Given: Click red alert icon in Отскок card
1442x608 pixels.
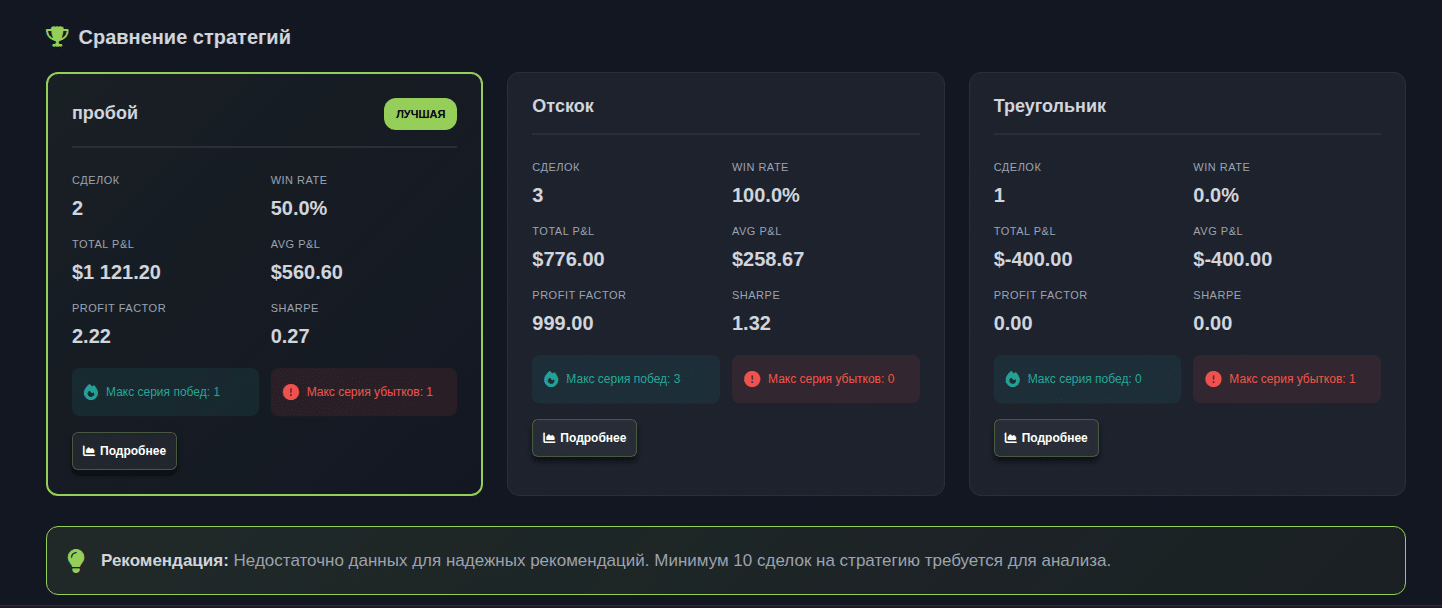Looking at the screenshot, I should [751, 379].
